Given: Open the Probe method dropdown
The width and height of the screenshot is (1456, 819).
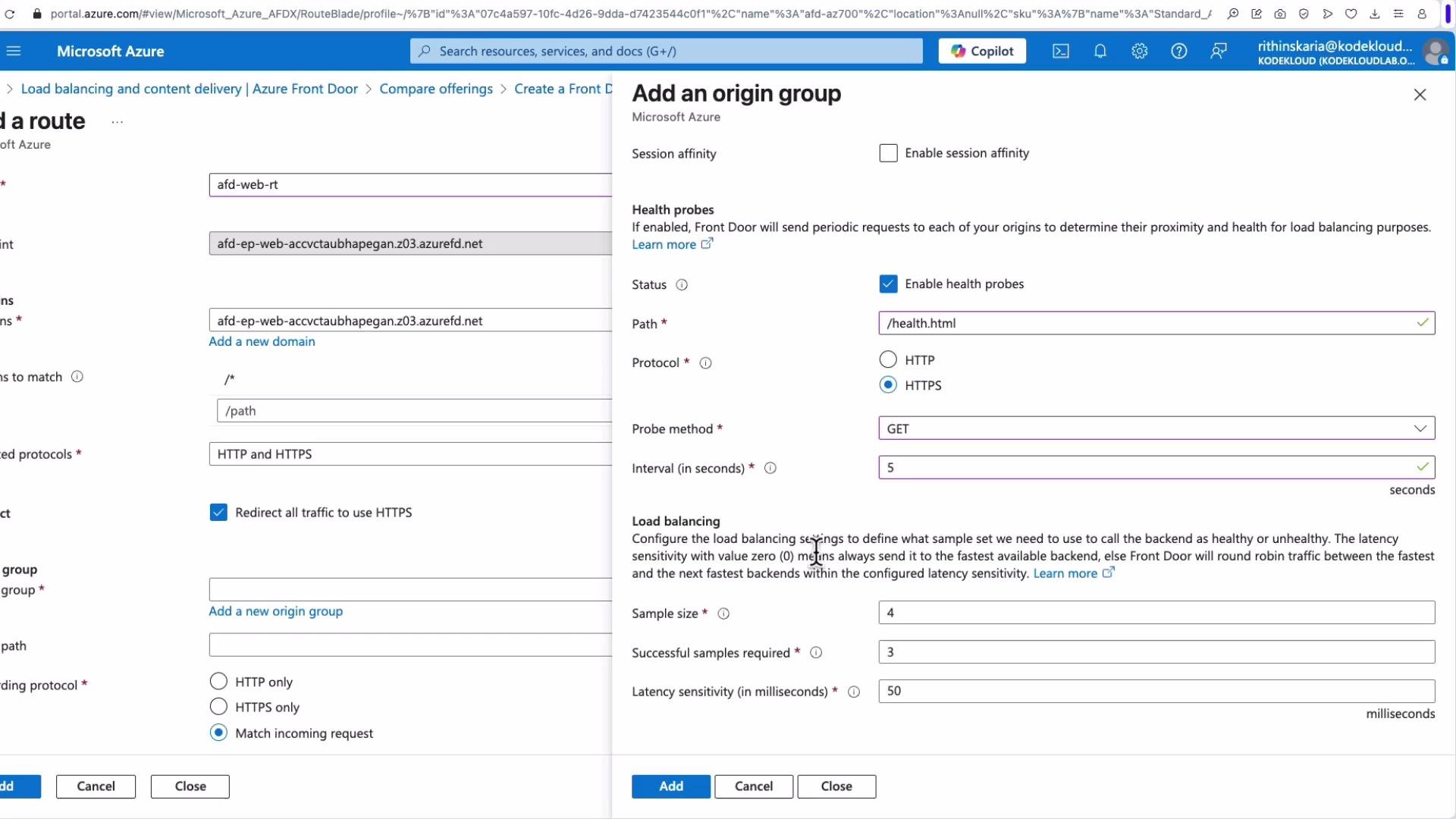Looking at the screenshot, I should coord(1156,428).
